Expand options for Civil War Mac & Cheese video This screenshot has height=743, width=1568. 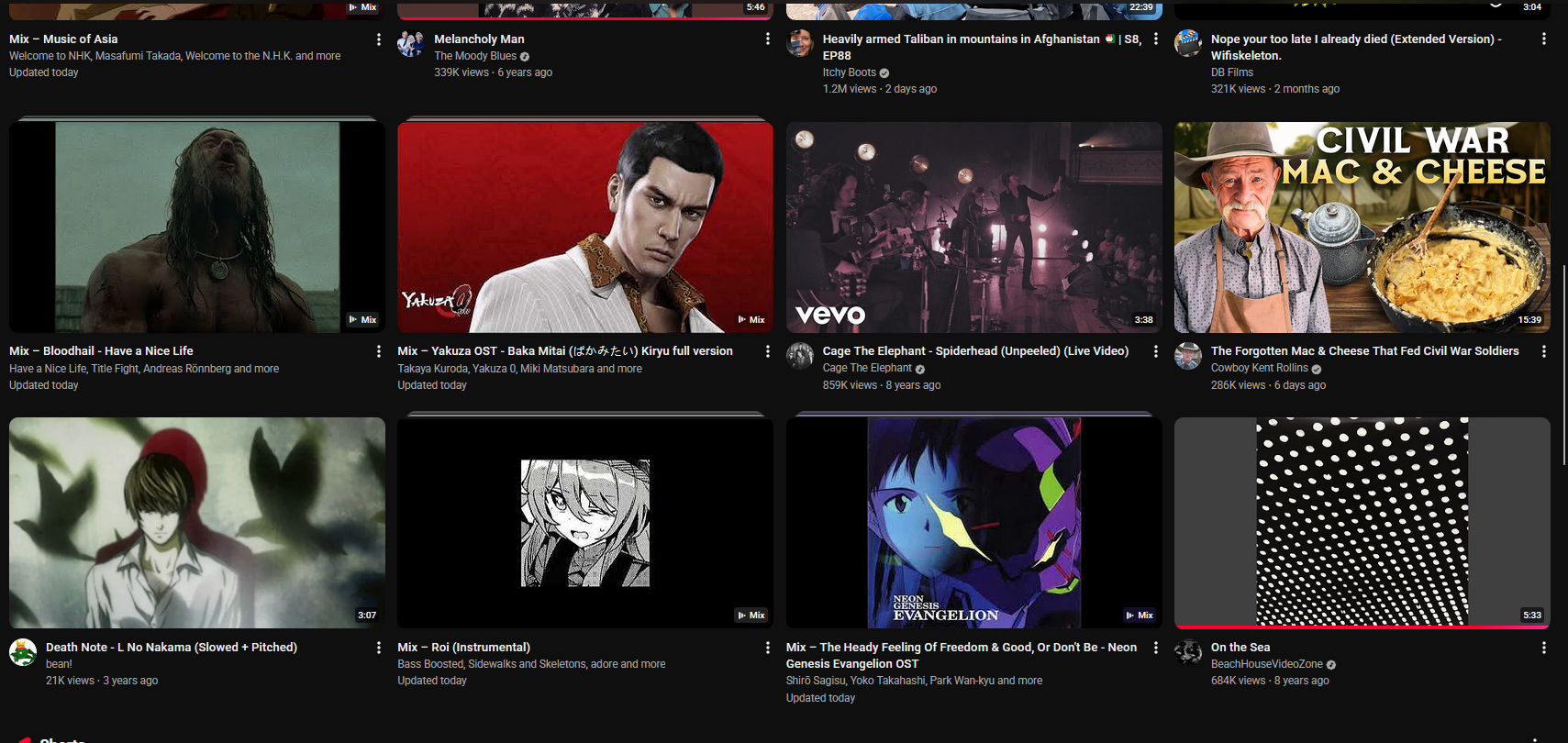click(x=1543, y=351)
